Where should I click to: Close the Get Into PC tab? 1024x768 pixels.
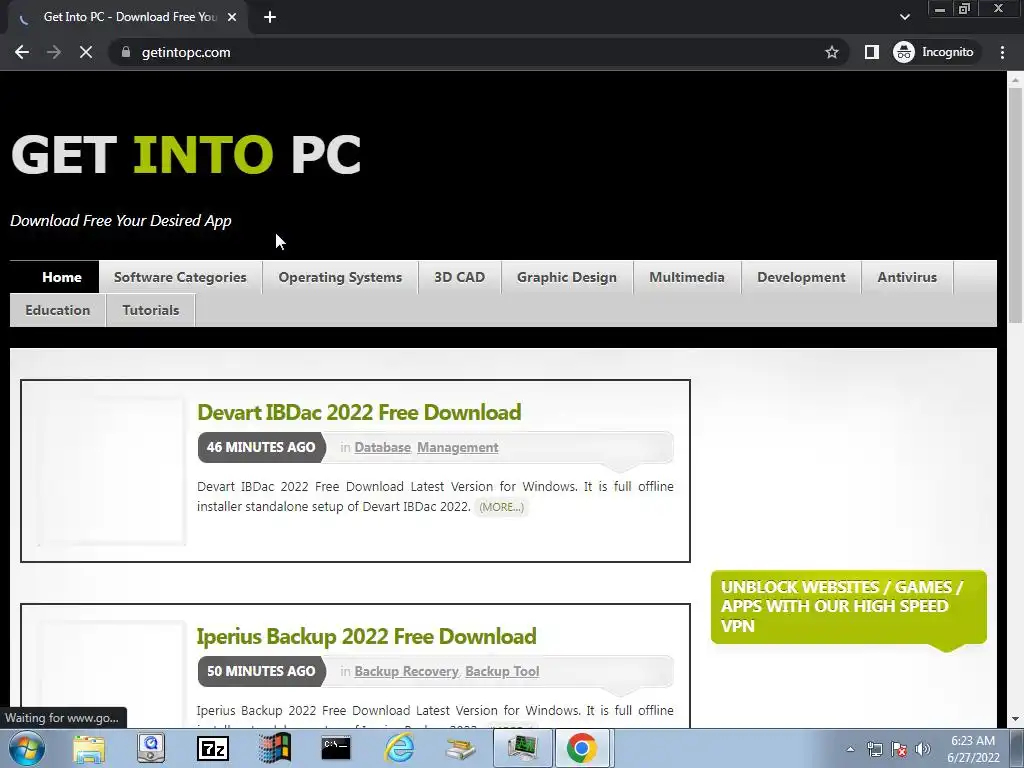(x=232, y=17)
